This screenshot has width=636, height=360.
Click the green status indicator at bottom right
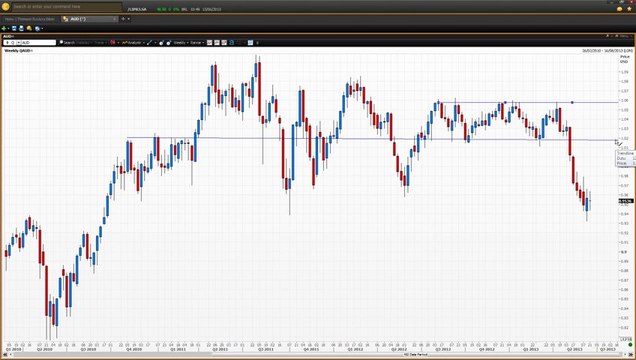tap(630, 345)
